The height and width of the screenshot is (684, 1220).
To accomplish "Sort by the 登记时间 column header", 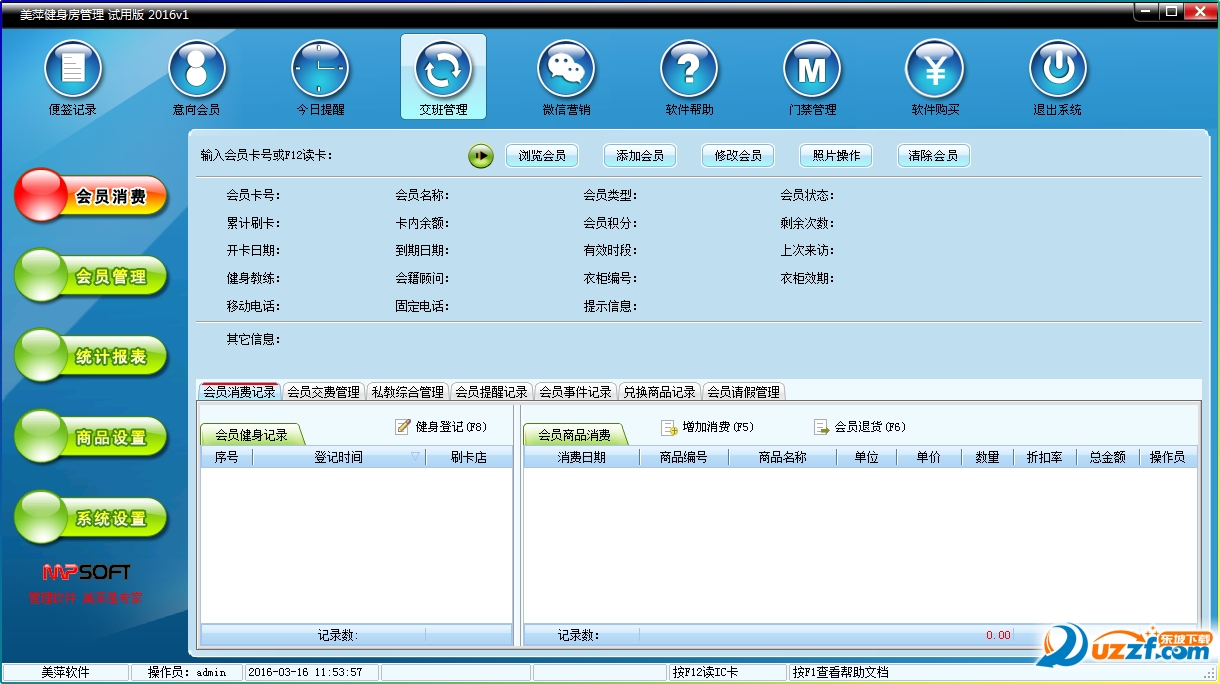I will point(339,457).
